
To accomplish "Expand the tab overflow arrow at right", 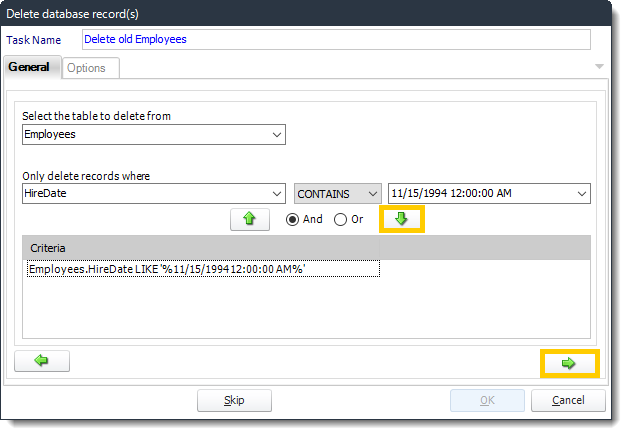I will pyautogui.click(x=599, y=66).
